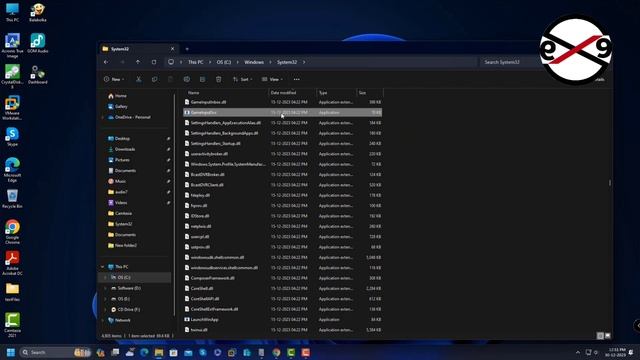Viewport: 640px width, 360px height.
Task: Select OneDrive - Personal in navigation pane
Action: click(129, 117)
